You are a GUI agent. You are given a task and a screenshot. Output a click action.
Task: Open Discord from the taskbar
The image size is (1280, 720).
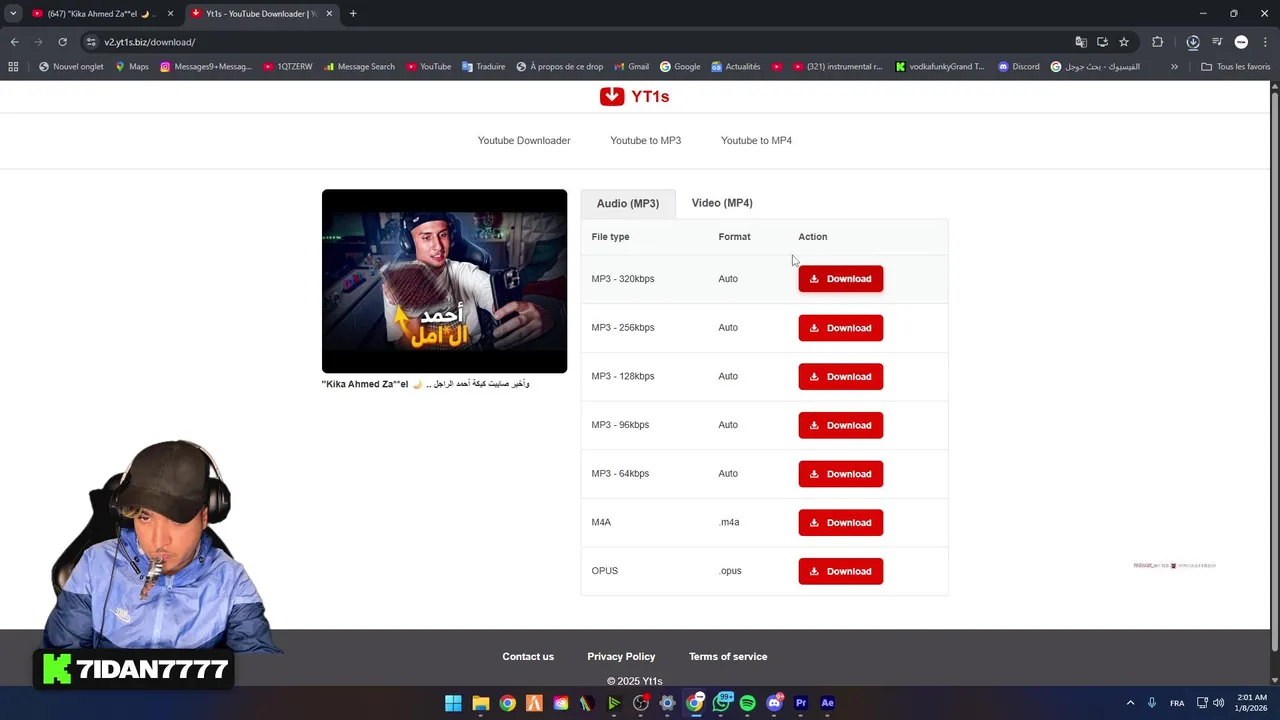[x=774, y=703]
